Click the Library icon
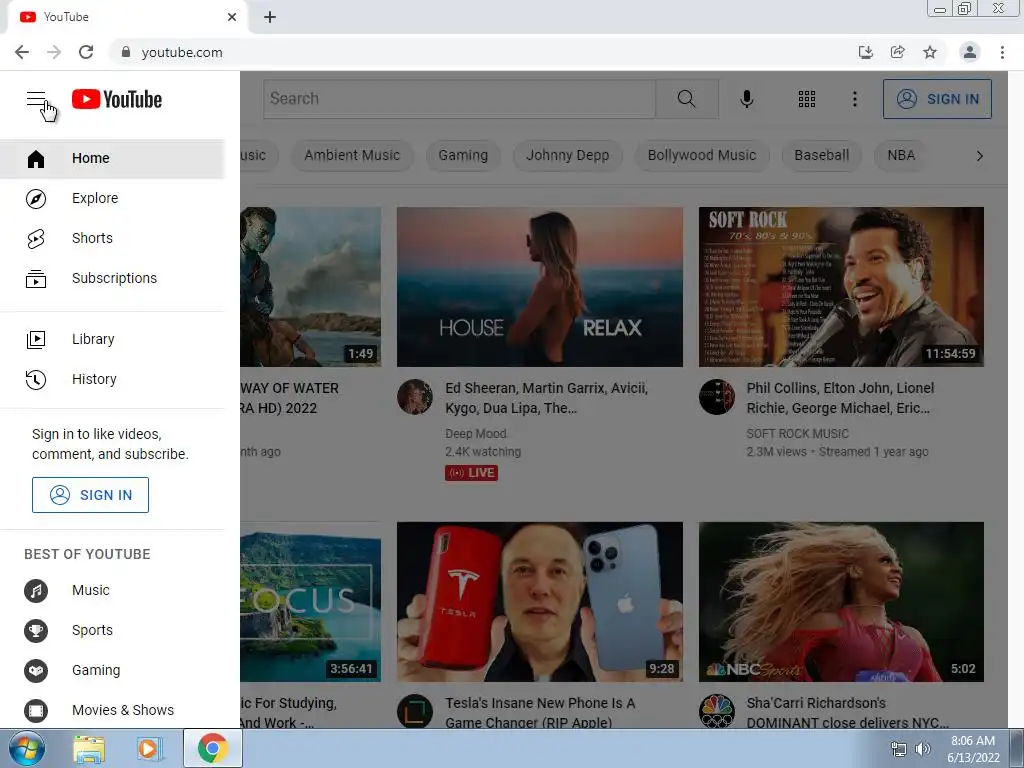1024x768 pixels. (36, 340)
